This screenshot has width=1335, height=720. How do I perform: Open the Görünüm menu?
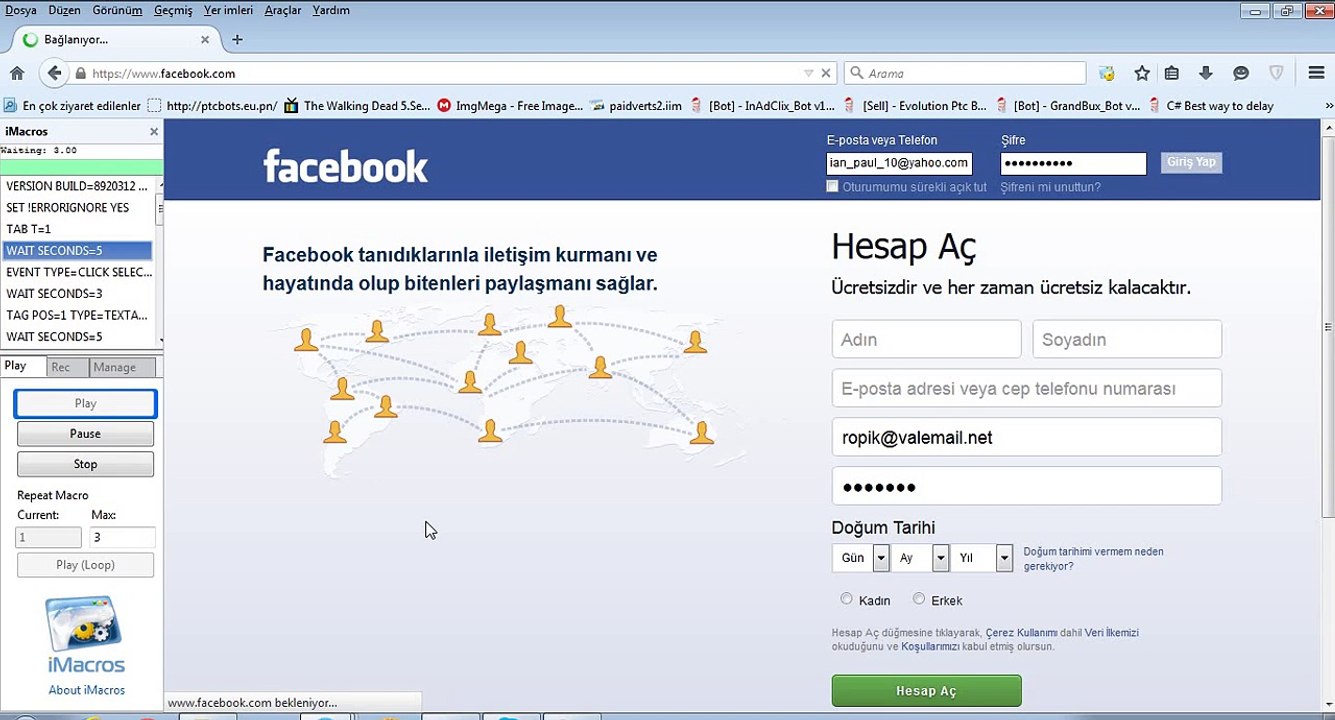click(x=117, y=10)
